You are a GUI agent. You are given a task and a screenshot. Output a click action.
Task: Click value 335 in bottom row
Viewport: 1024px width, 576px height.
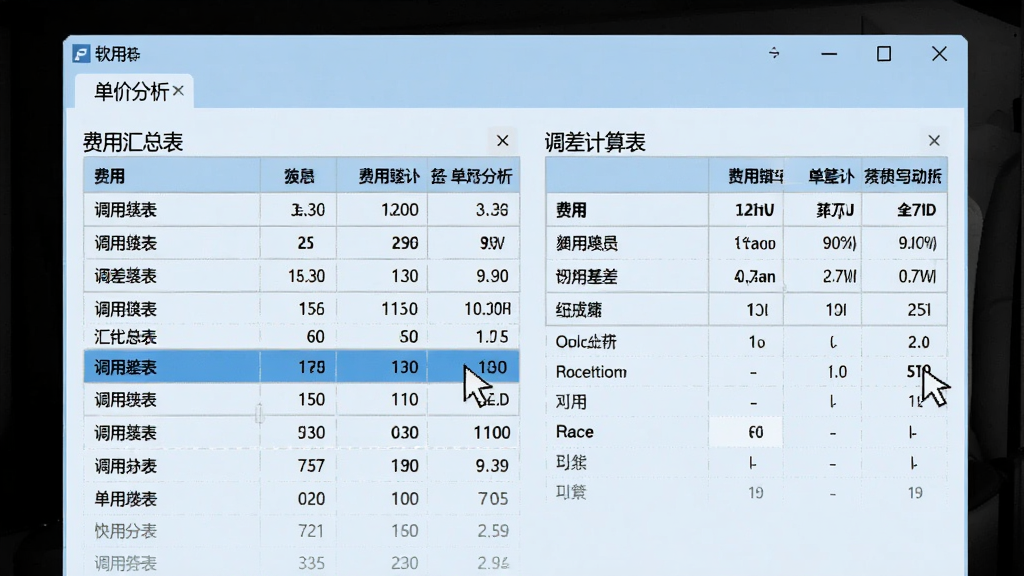click(311, 563)
